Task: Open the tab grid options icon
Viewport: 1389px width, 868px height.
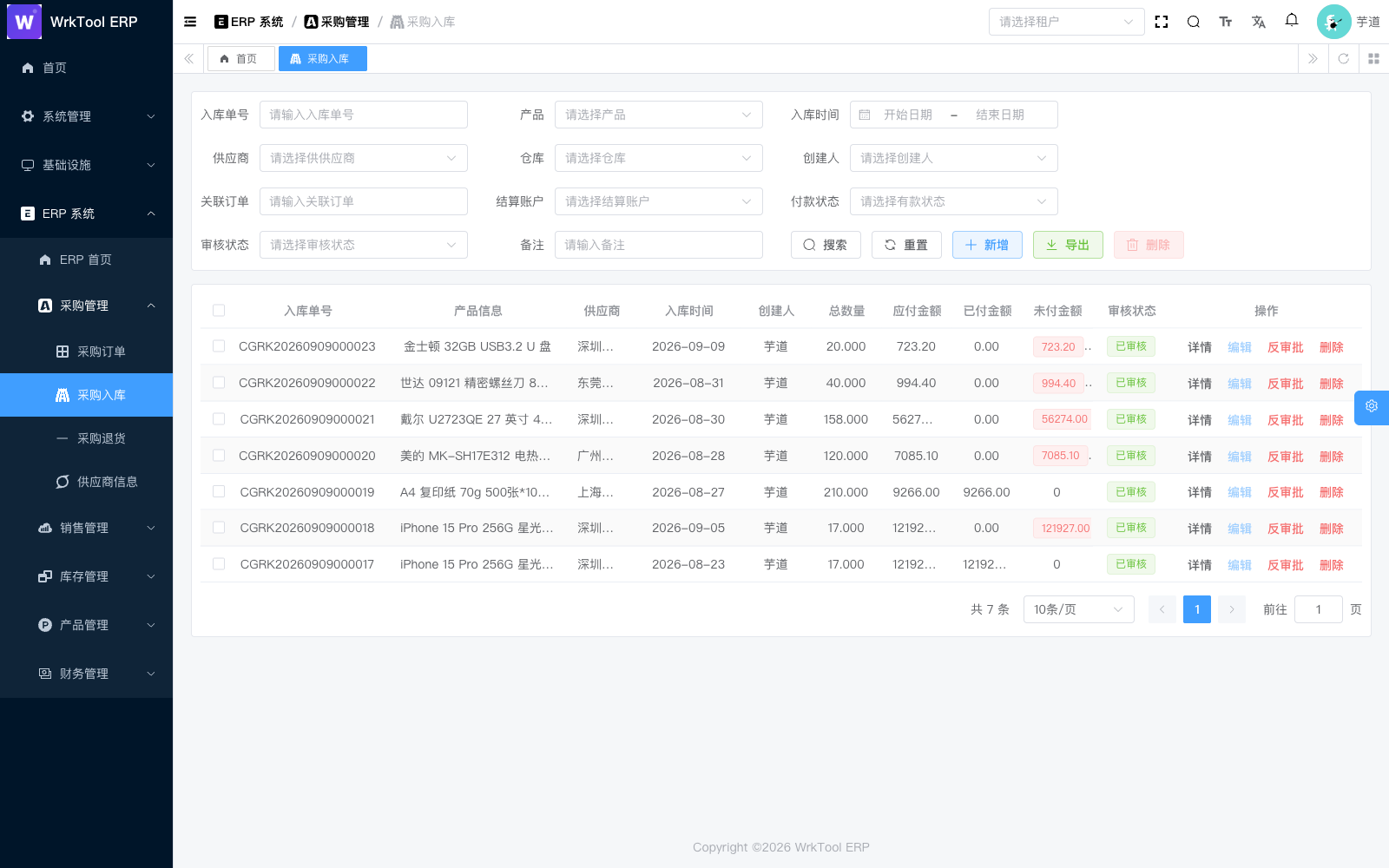Action: (1373, 59)
